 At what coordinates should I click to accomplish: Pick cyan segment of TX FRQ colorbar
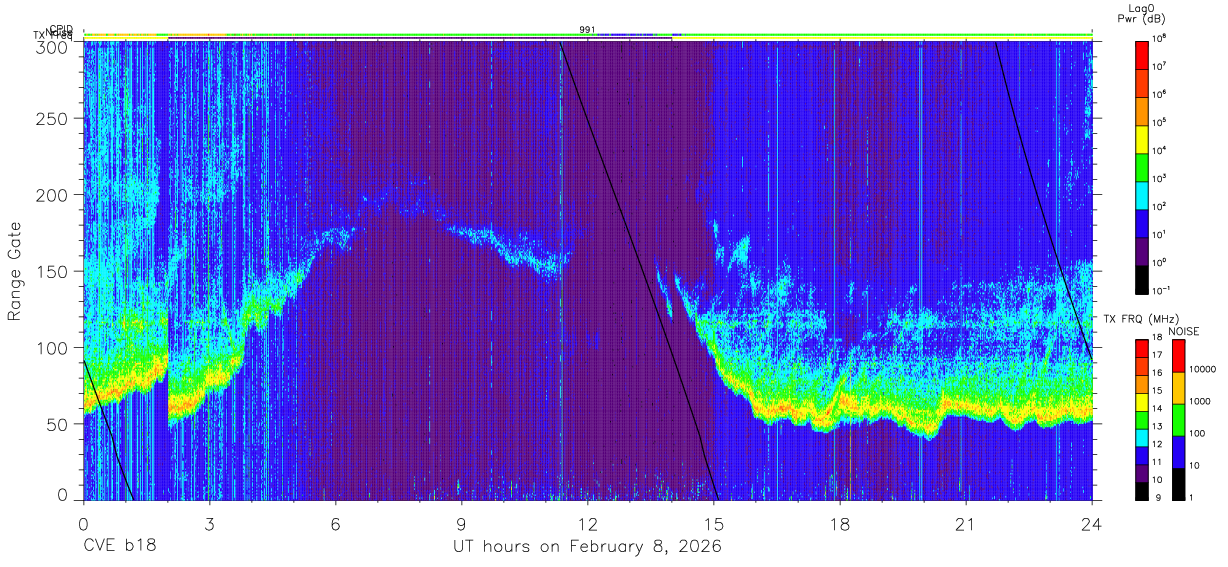1141,437
